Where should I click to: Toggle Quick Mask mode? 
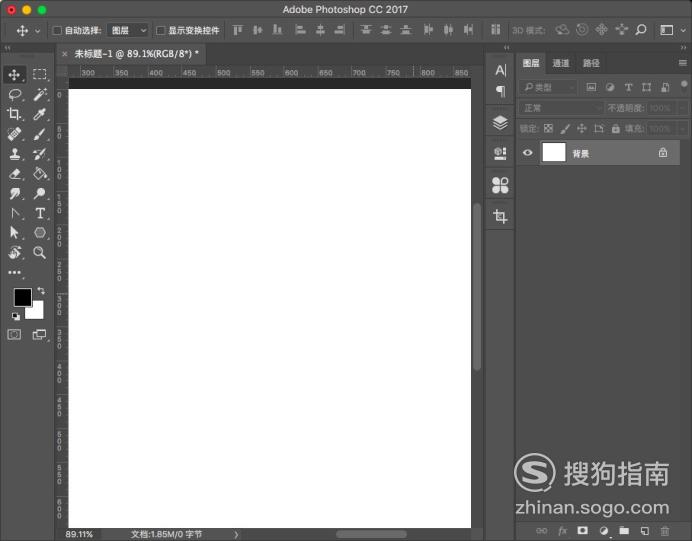[x=14, y=334]
